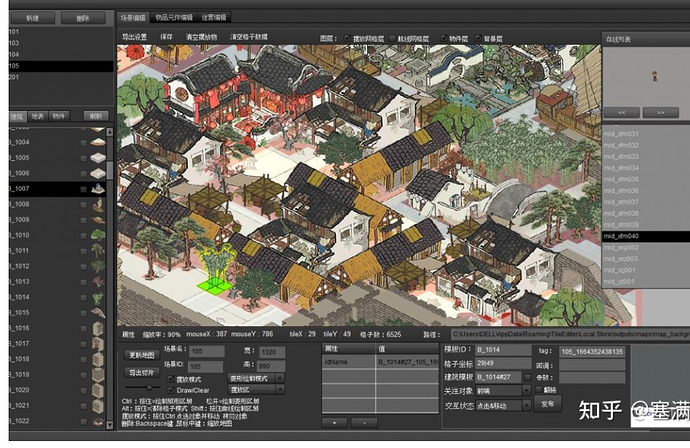
Task: Tick the checkbox beside B_1010
Action: click(83, 235)
